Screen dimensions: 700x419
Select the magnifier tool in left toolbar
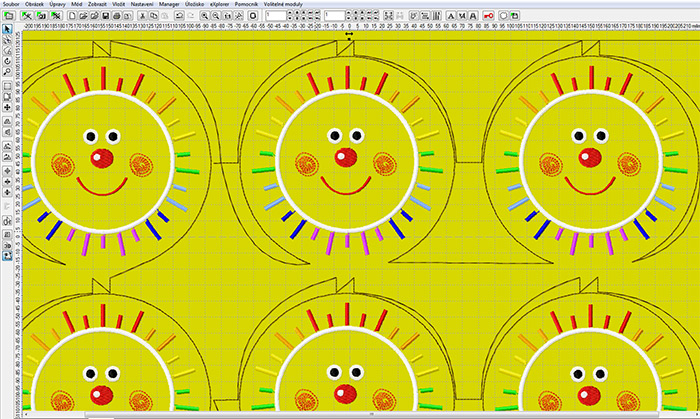(7, 72)
